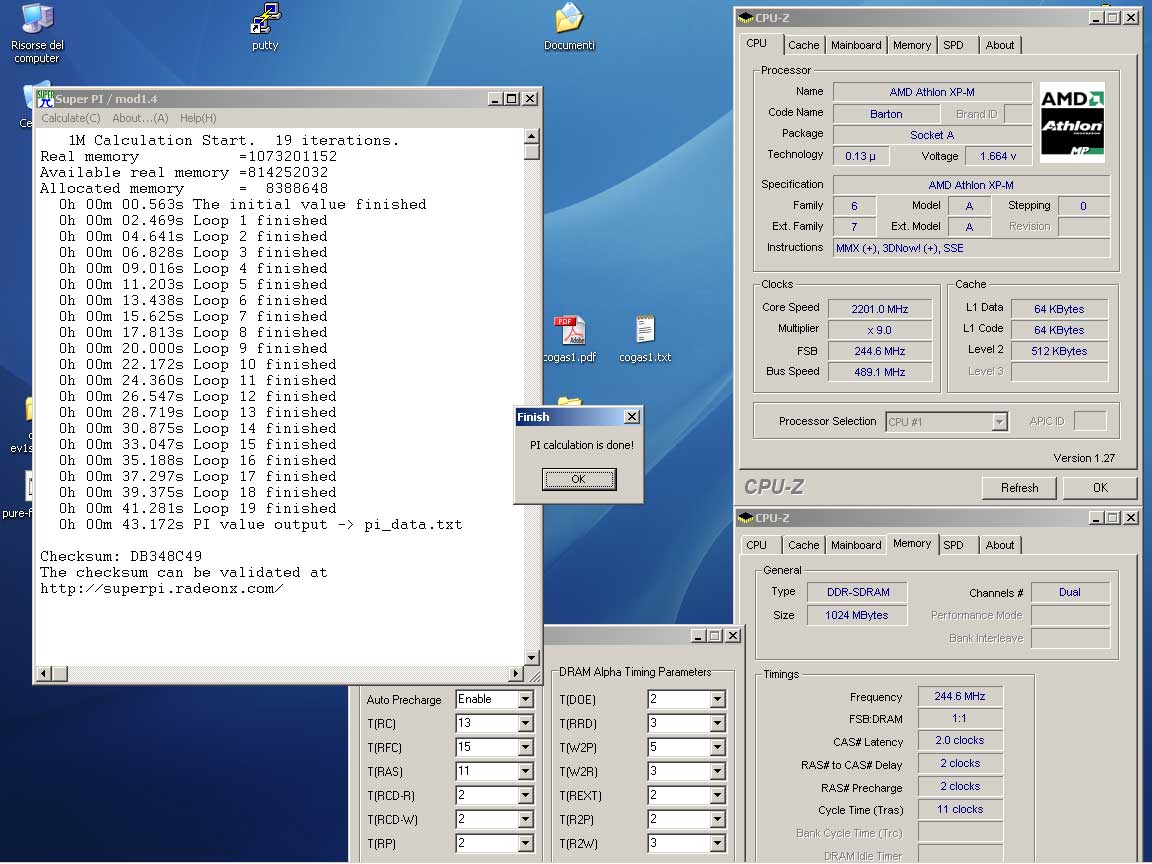This screenshot has width=1152, height=864.
Task: Click the Checksum: DB348C49 line
Action: click(121, 556)
